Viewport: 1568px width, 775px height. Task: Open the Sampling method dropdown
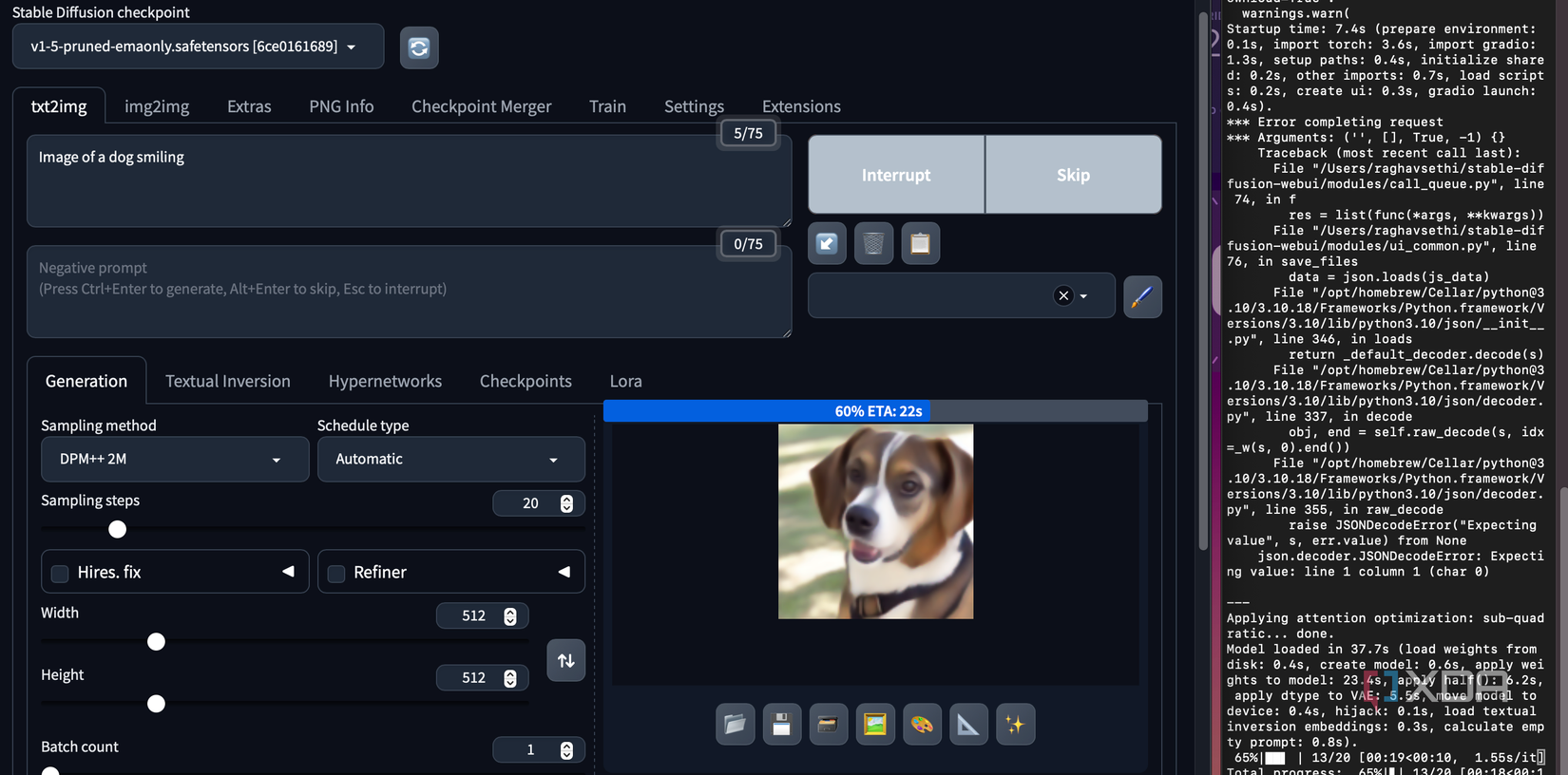pos(175,460)
